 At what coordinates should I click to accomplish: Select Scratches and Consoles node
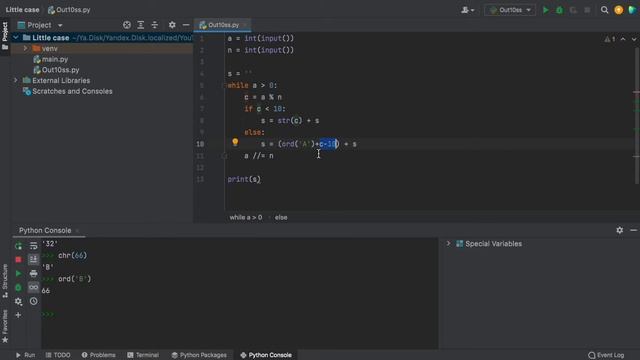coord(68,91)
